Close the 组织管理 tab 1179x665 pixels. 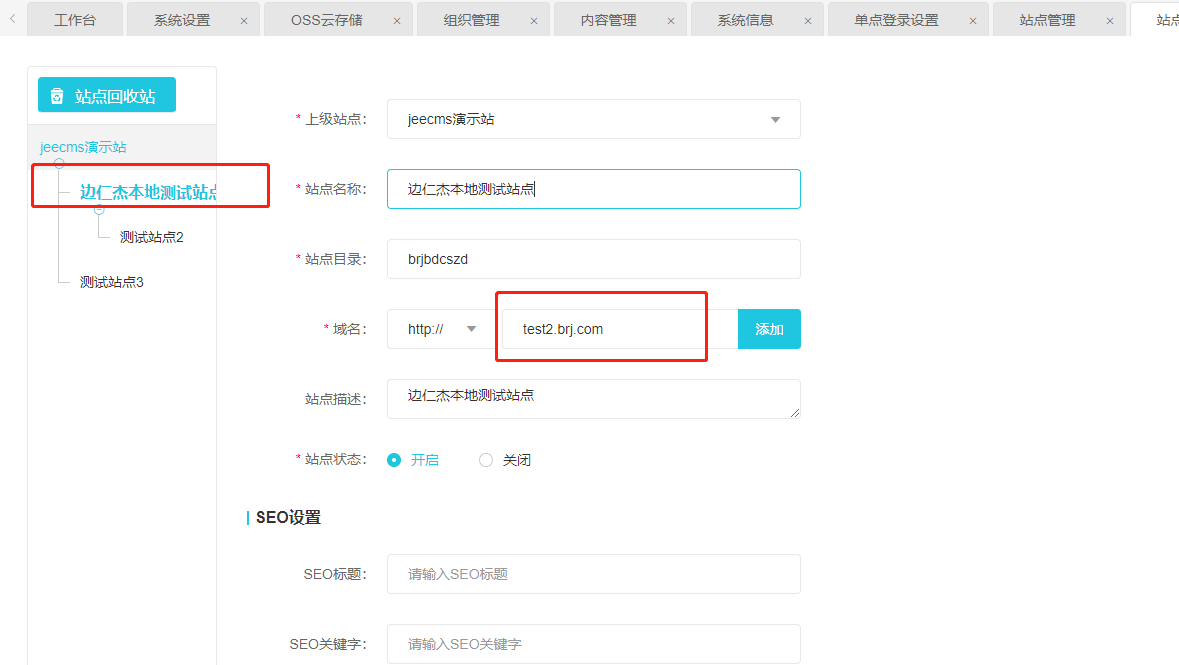click(534, 21)
